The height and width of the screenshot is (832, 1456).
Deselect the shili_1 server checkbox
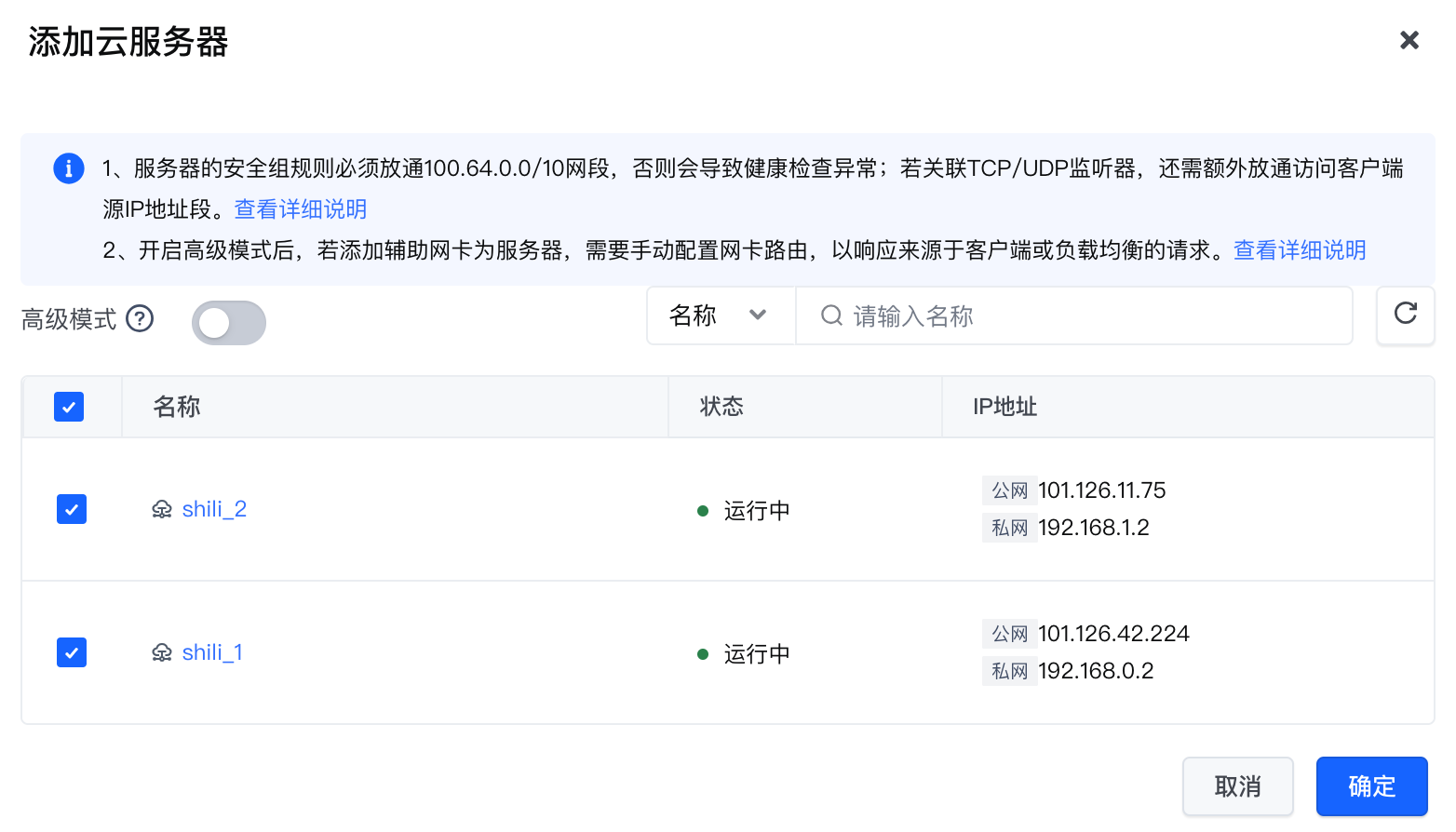[72, 652]
